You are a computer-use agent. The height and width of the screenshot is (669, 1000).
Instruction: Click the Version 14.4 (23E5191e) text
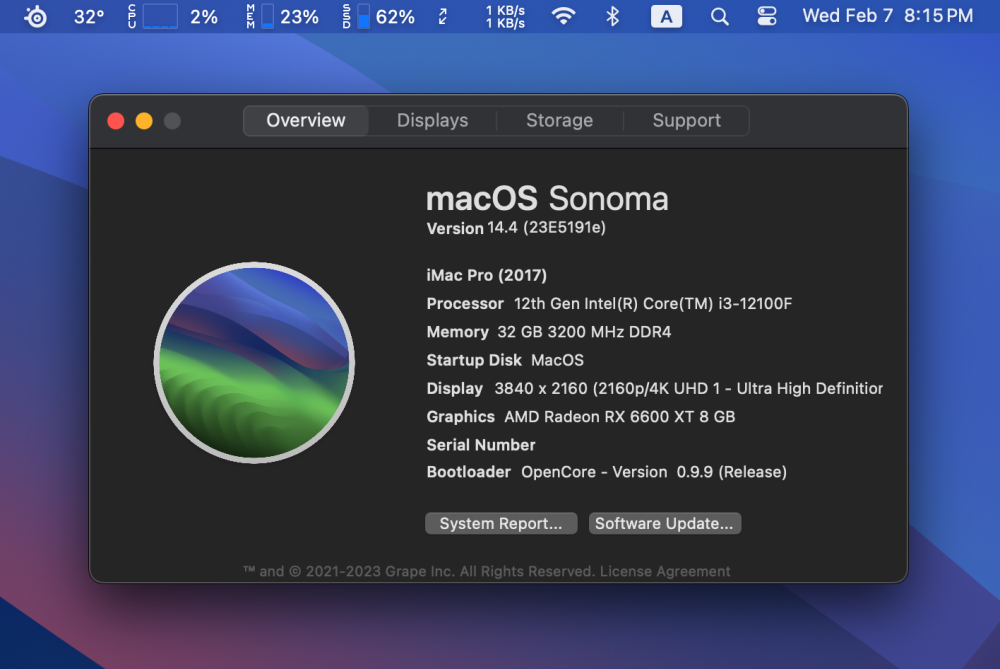[516, 228]
